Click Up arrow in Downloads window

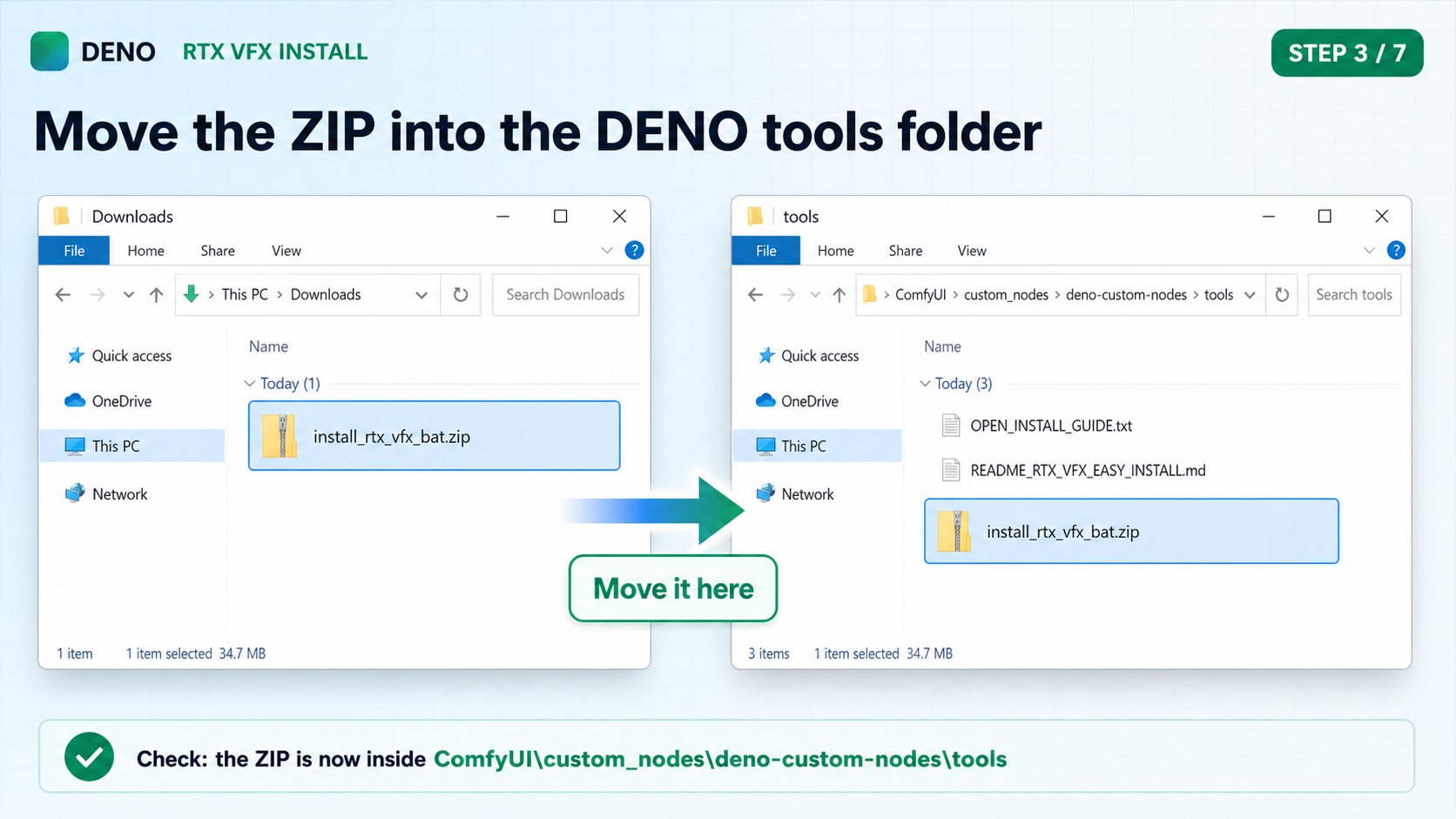coord(156,295)
